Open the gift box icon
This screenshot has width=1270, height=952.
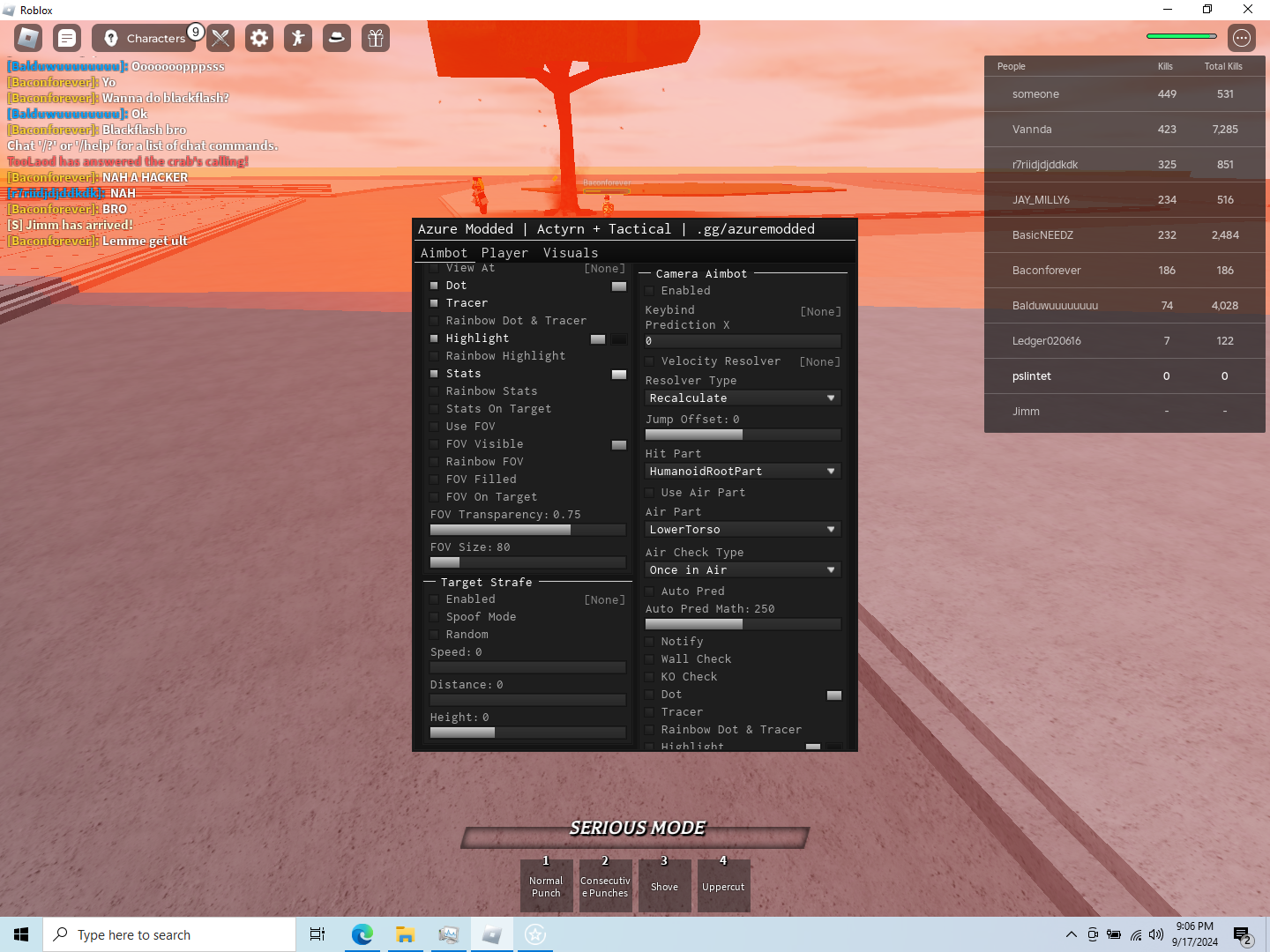[376, 38]
